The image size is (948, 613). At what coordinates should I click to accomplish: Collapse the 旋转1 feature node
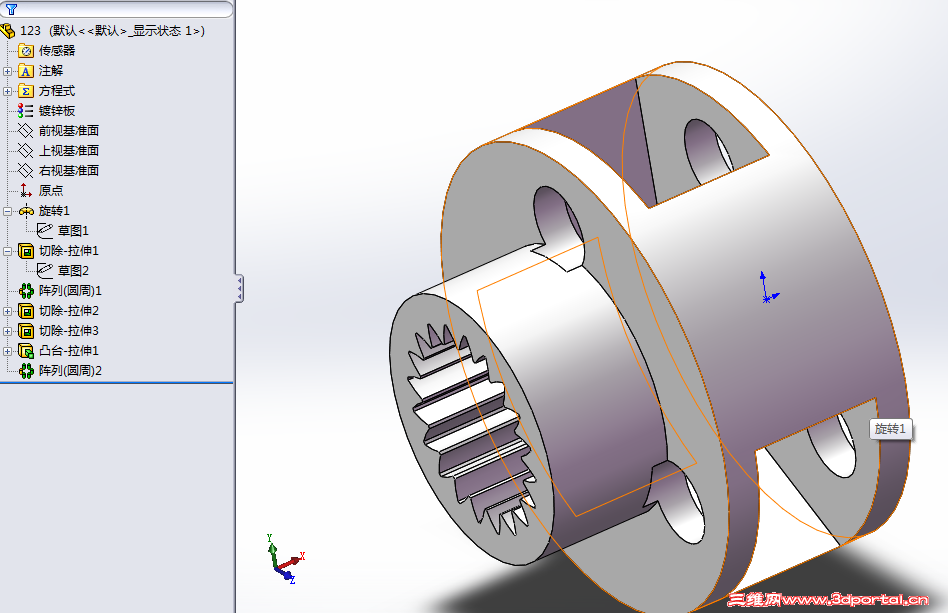pos(7,211)
